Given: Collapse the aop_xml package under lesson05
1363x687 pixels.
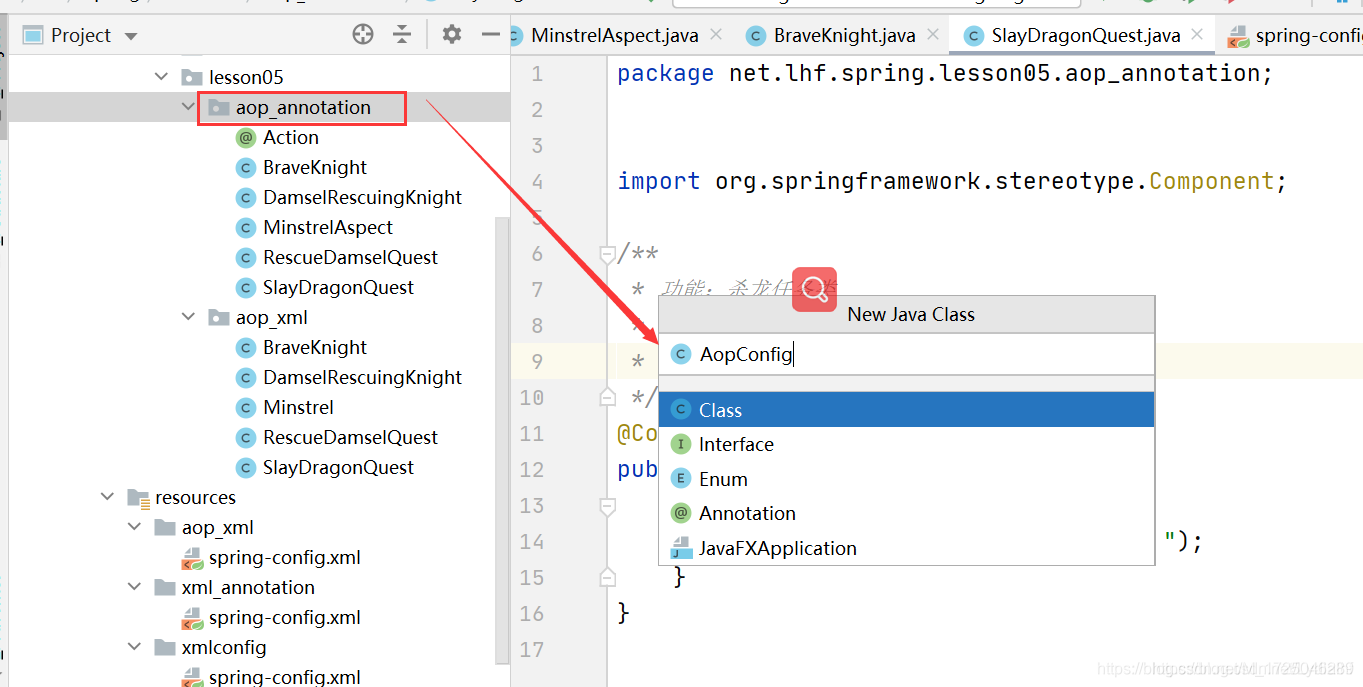Looking at the screenshot, I should [189, 317].
